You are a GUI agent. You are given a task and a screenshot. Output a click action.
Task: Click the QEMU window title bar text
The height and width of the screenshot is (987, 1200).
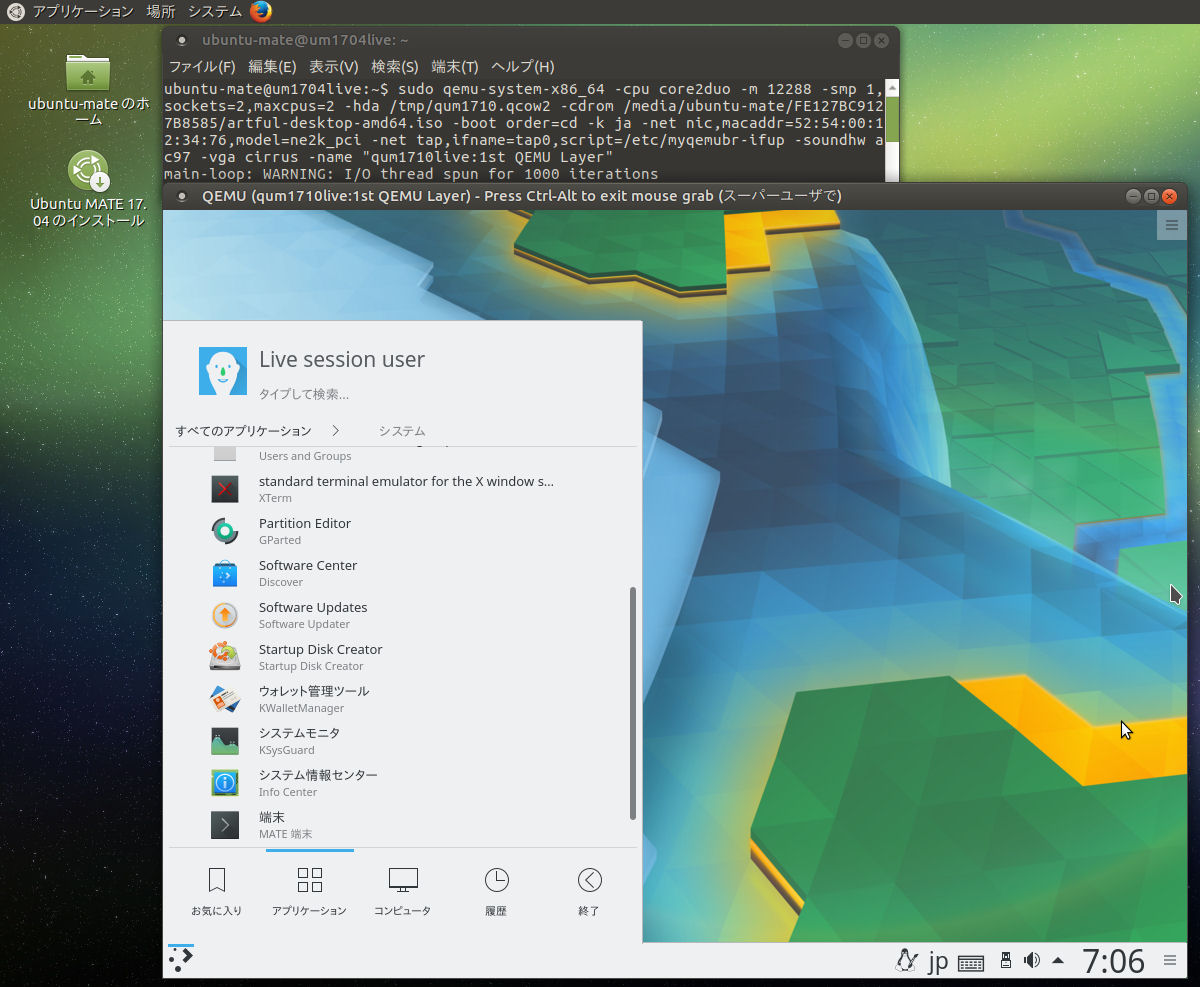pos(521,196)
